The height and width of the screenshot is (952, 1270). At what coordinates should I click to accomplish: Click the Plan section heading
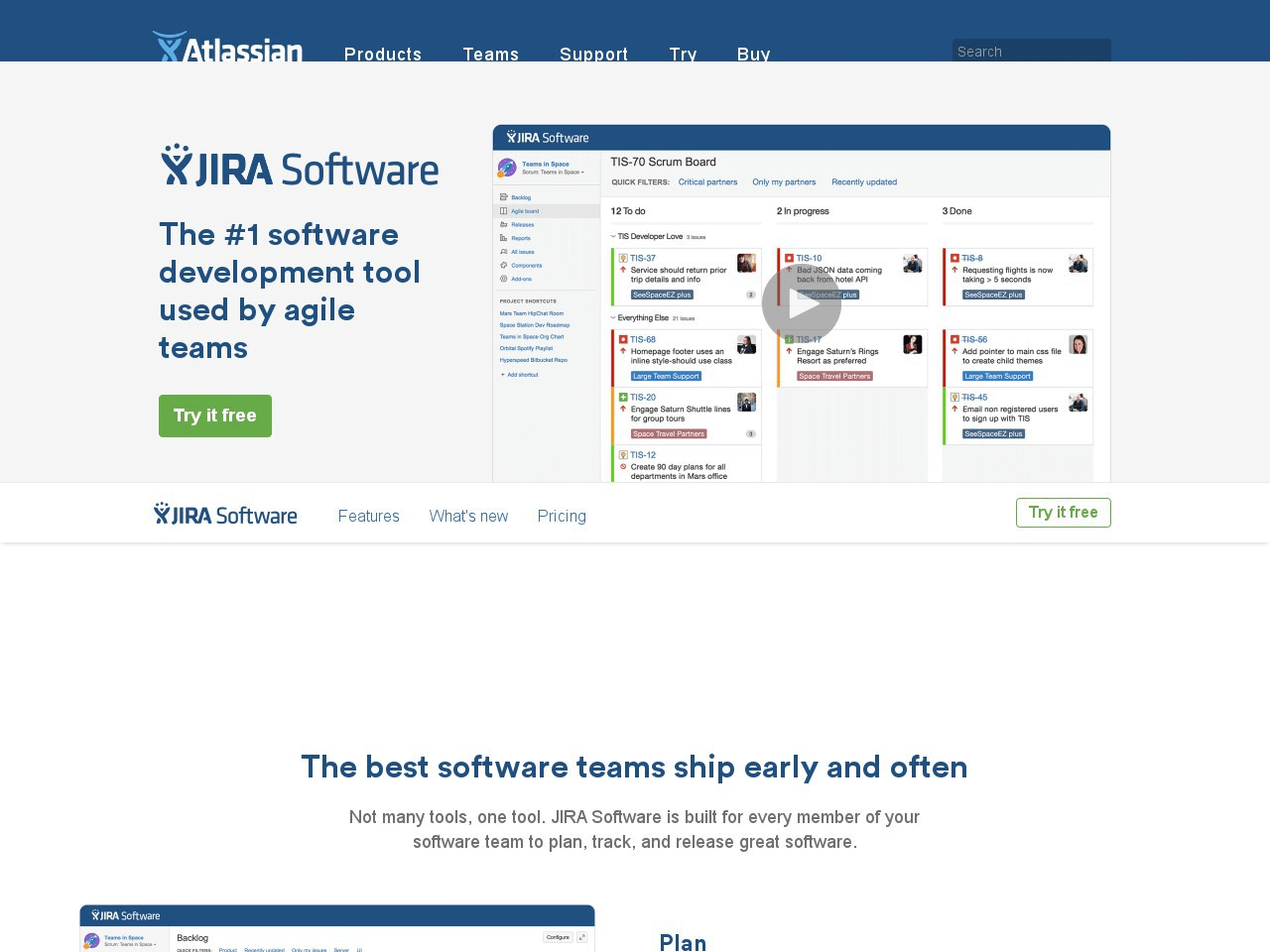coord(684,942)
